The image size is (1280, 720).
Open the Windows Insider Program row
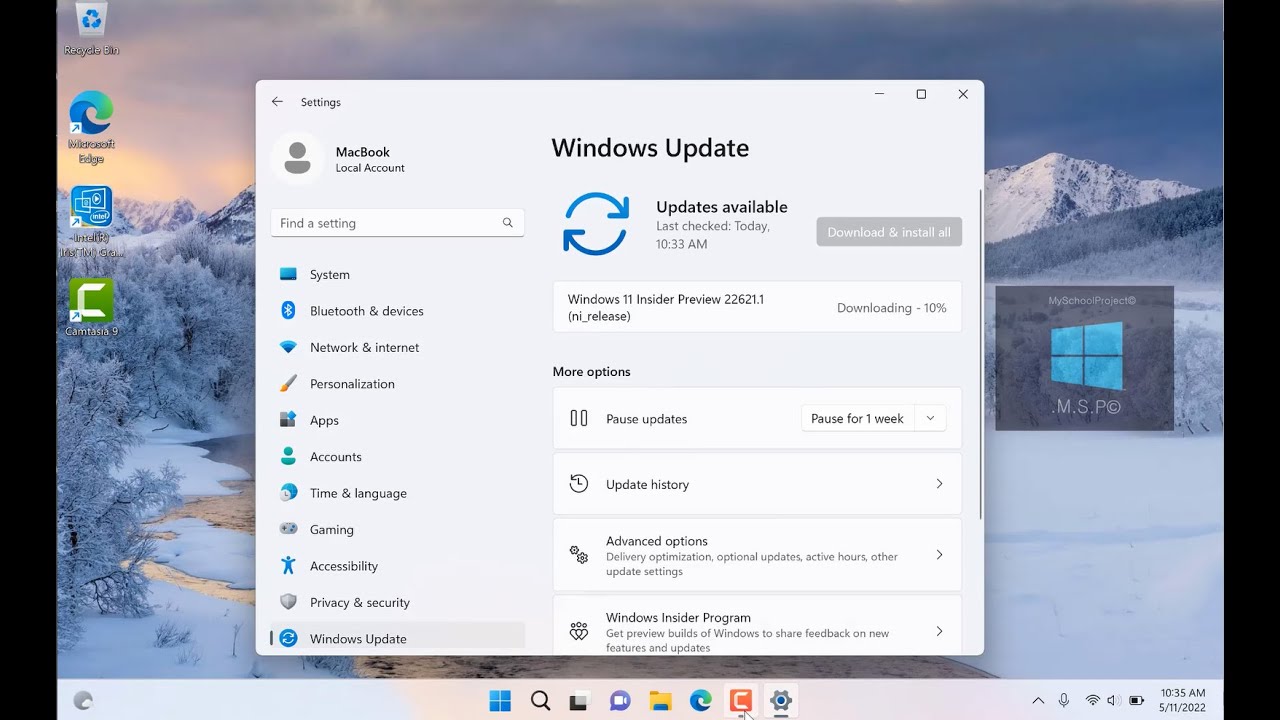[757, 626]
